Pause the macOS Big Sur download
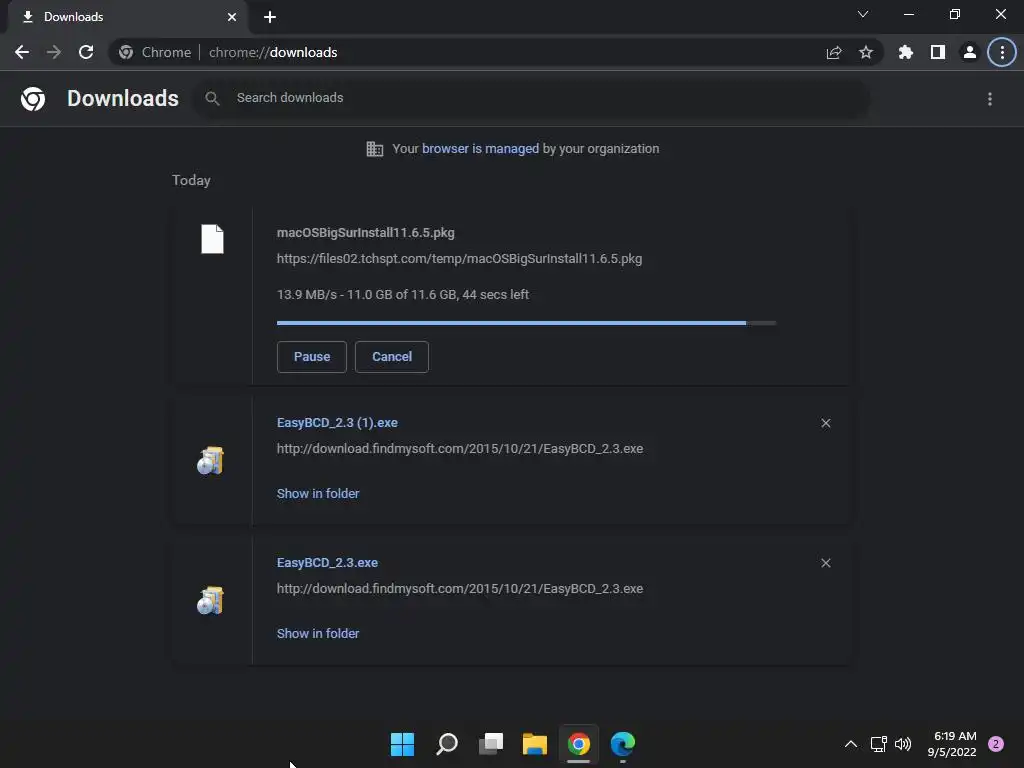The width and height of the screenshot is (1024, 768). pyautogui.click(x=312, y=357)
